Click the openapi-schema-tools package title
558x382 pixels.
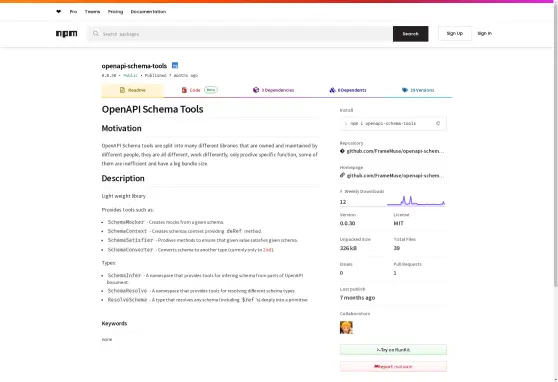pos(134,66)
